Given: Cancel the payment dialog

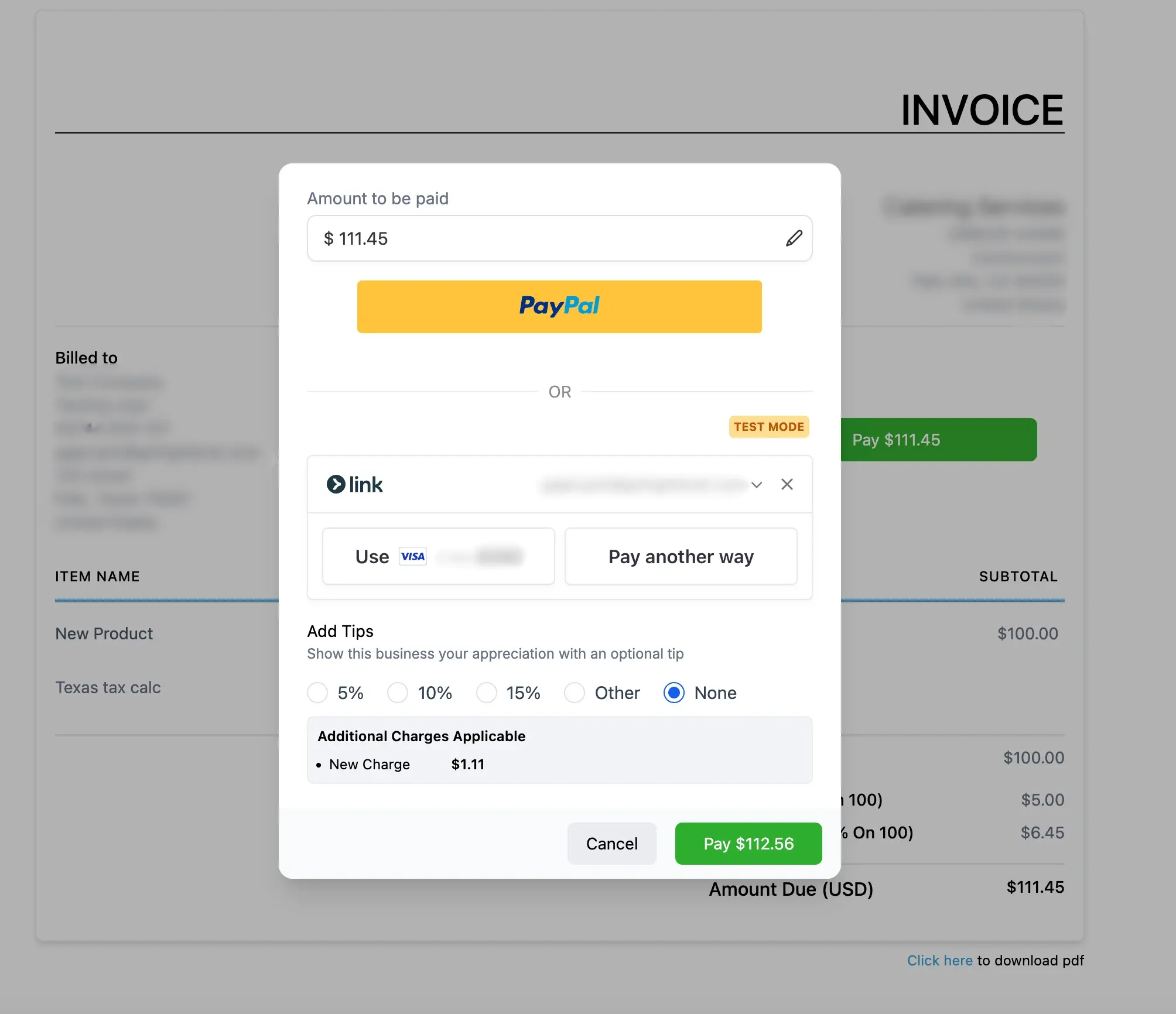Looking at the screenshot, I should coord(612,844).
